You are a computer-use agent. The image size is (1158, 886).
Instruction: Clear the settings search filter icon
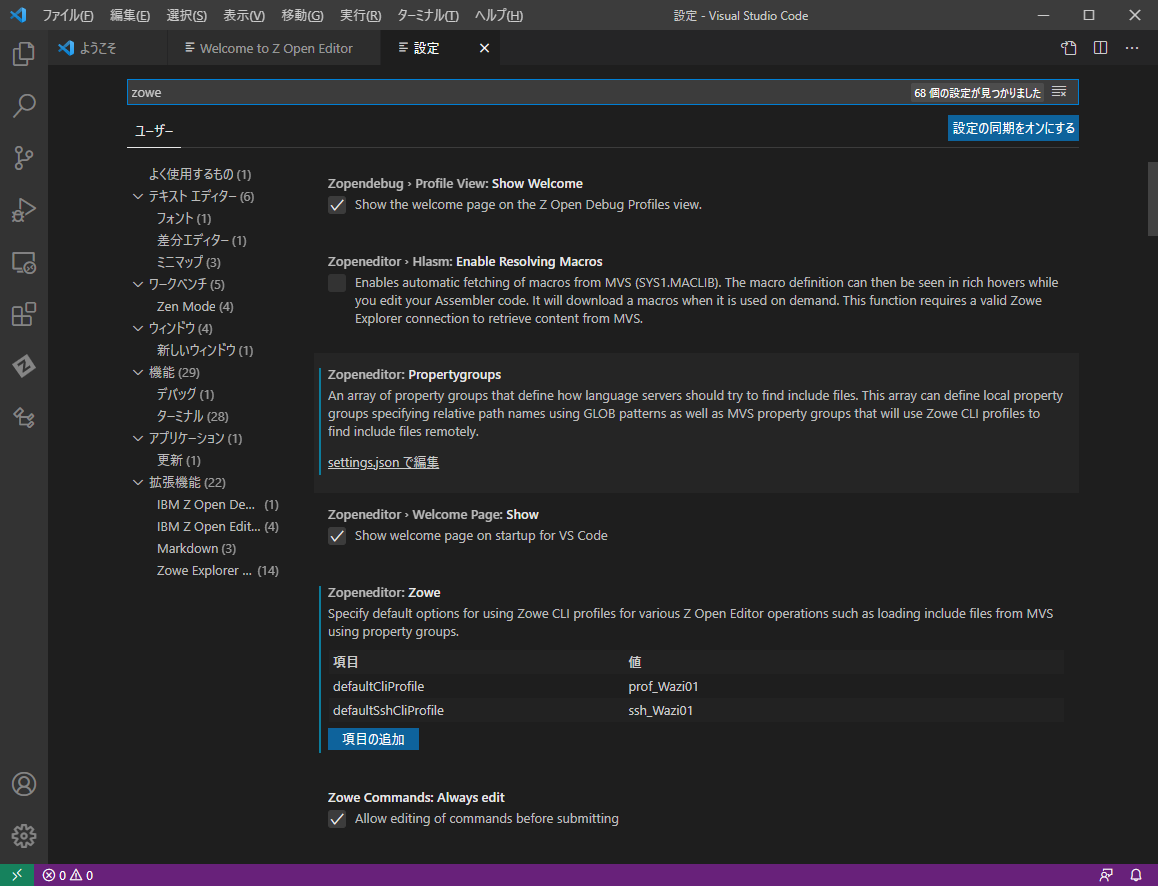tap(1059, 92)
